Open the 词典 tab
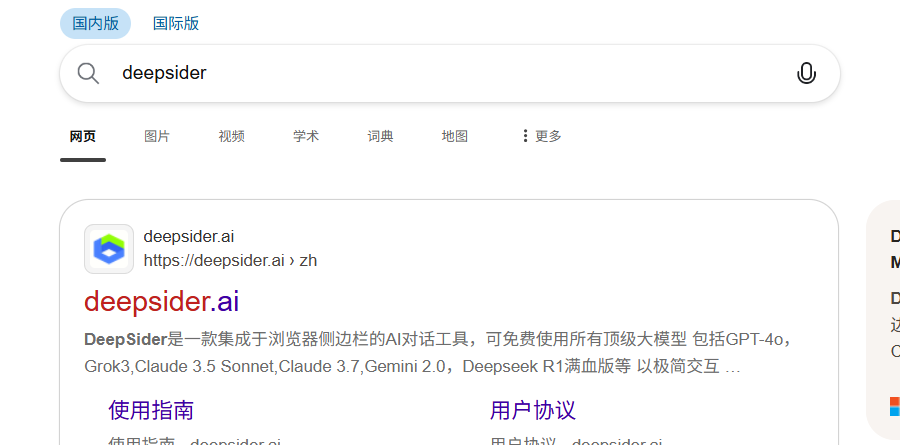 (x=380, y=136)
